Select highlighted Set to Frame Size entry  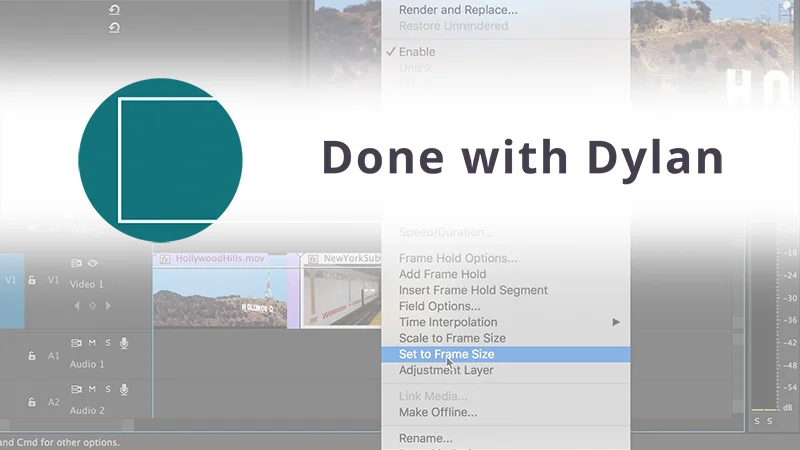point(506,354)
